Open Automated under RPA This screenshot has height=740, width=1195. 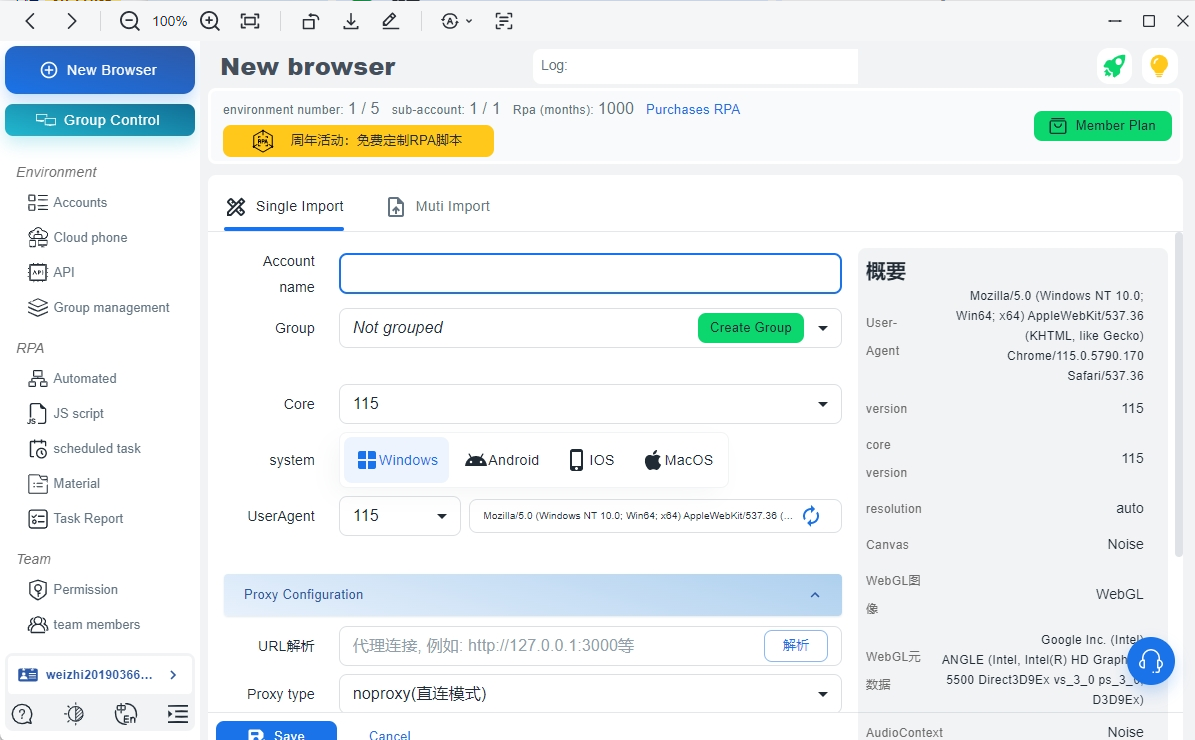72,379
